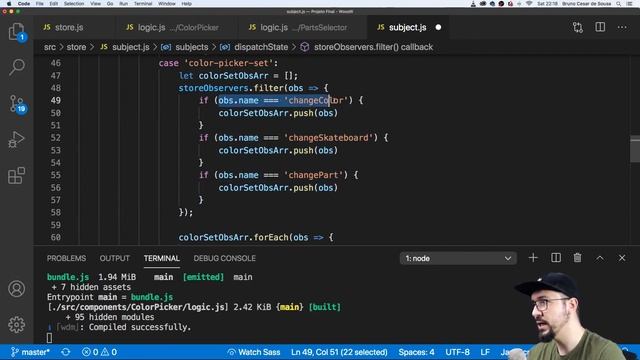Click the unsaved dot on subject.js tab
Viewport: 640px width, 360px height.
point(438,27)
